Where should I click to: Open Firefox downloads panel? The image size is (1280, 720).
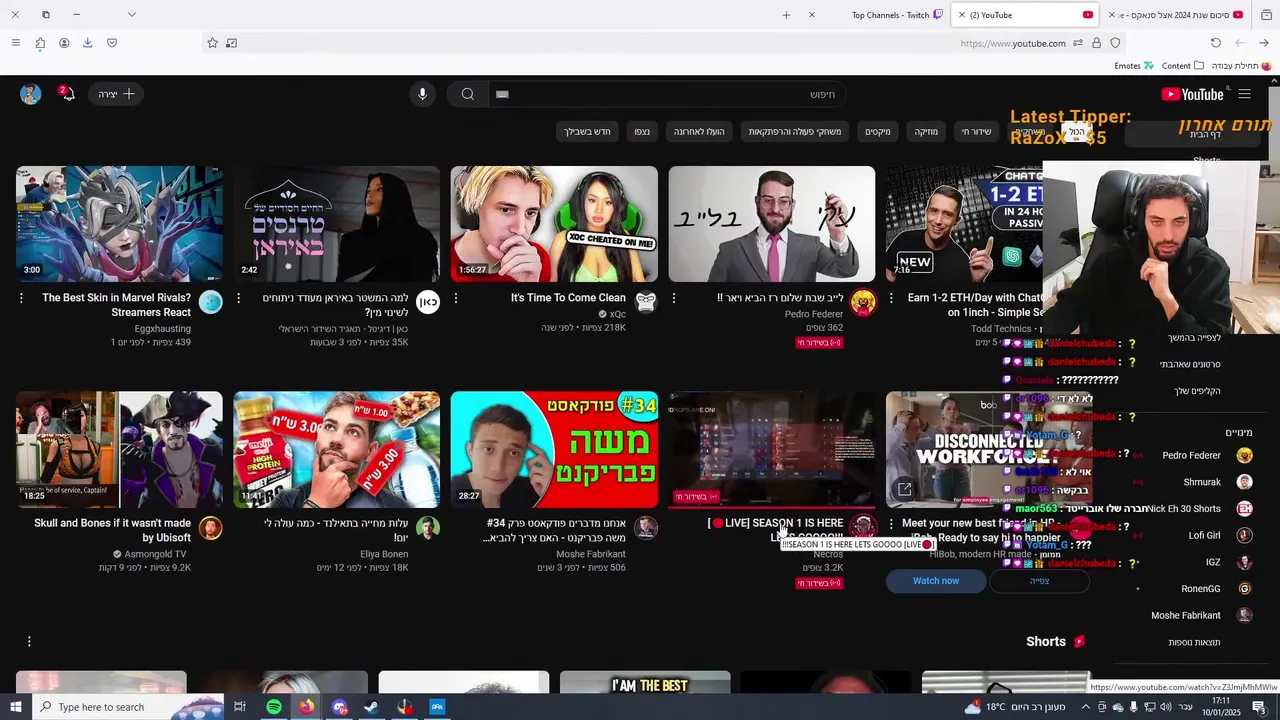point(88,43)
